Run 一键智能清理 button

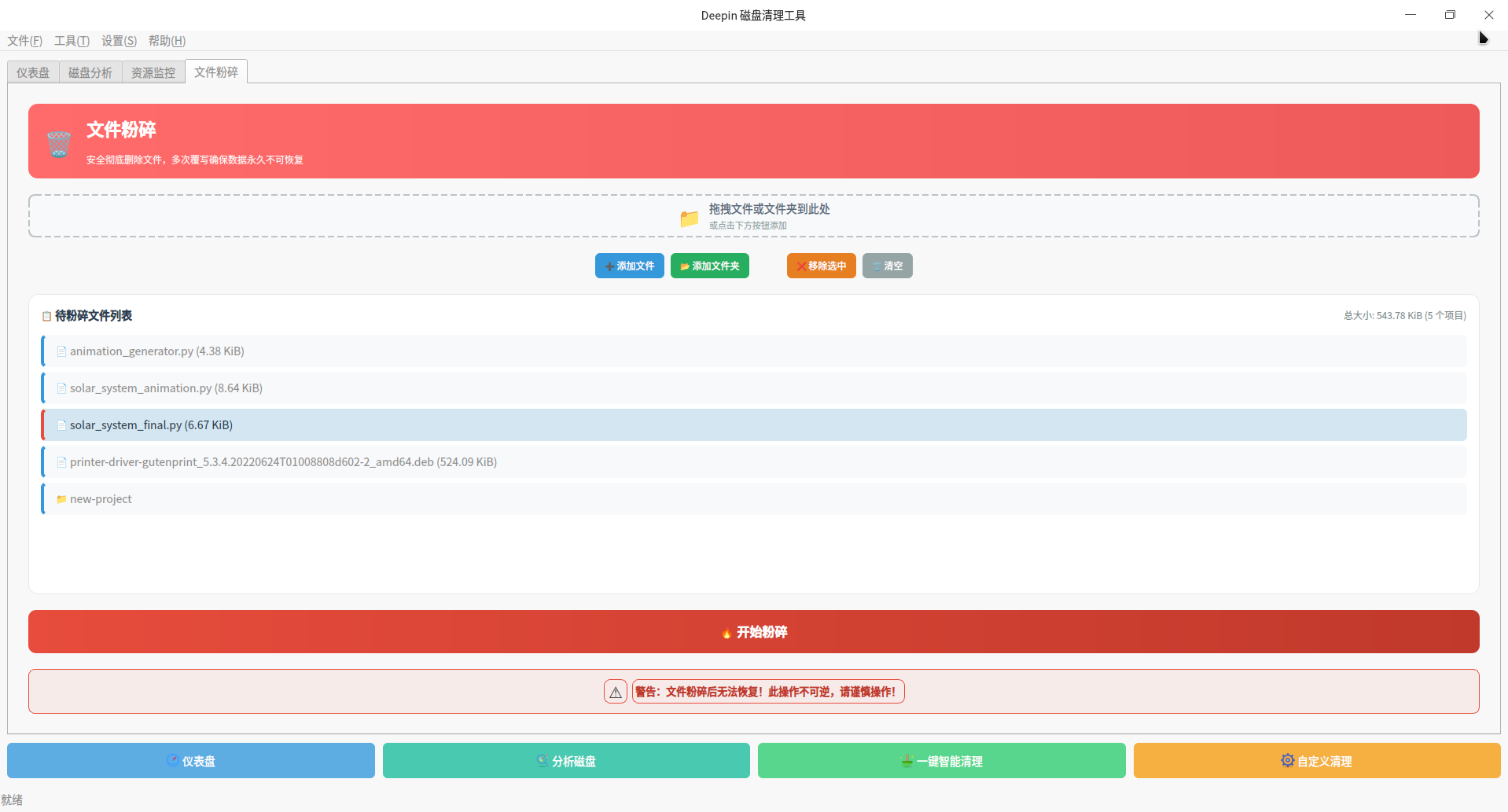tap(942, 761)
